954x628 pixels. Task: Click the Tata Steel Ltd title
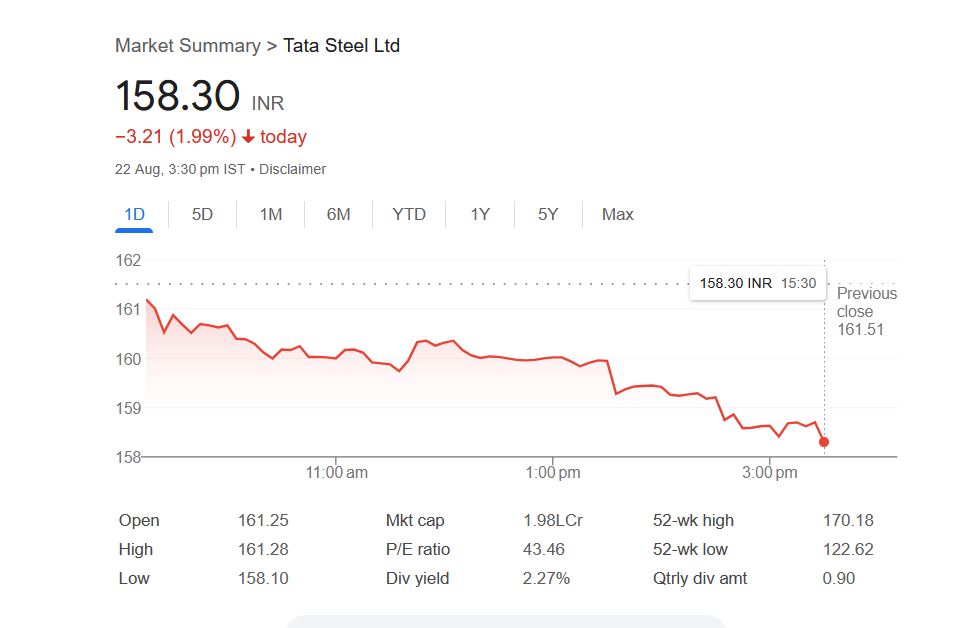341,46
